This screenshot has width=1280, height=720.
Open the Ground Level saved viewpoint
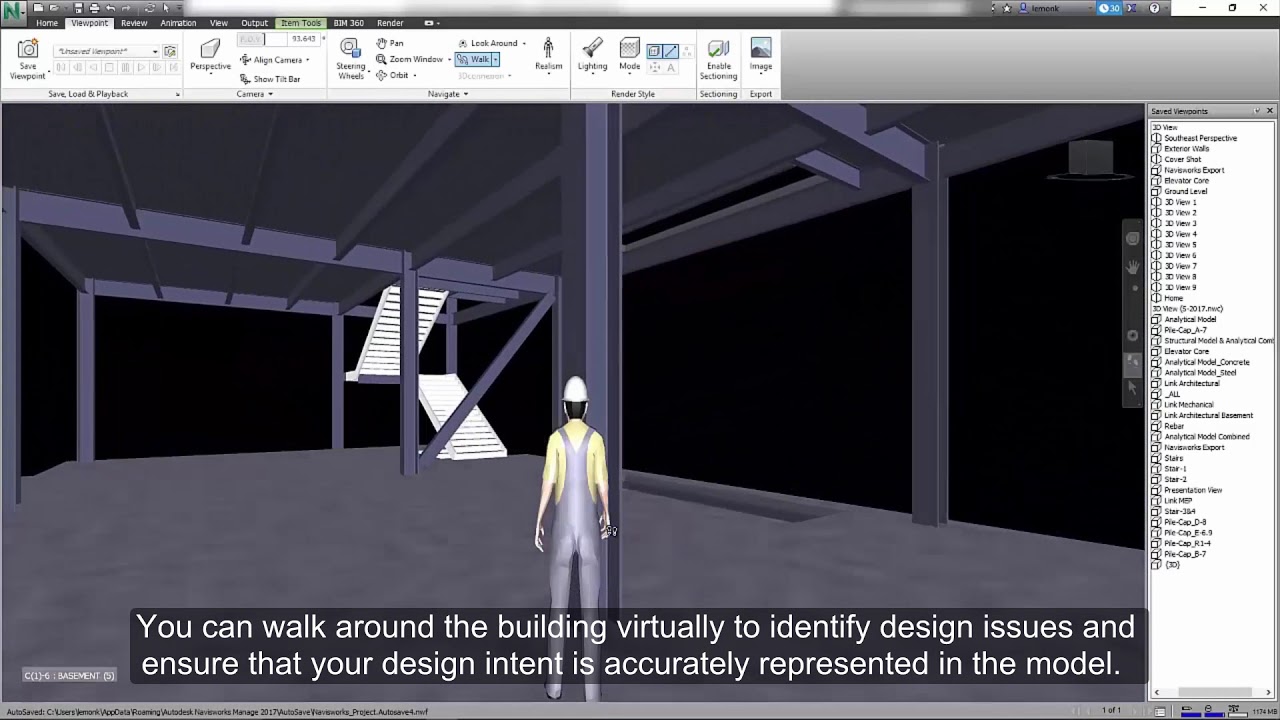click(1184, 191)
